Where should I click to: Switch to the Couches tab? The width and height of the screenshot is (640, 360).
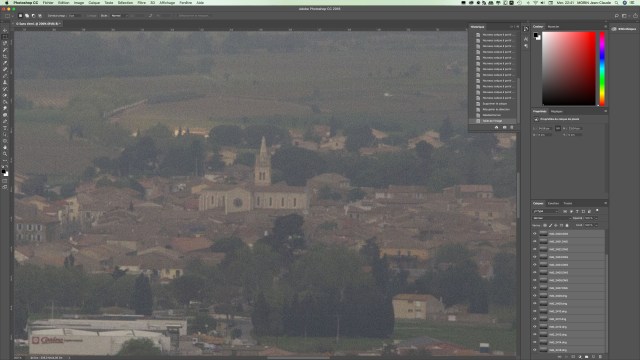[553, 203]
